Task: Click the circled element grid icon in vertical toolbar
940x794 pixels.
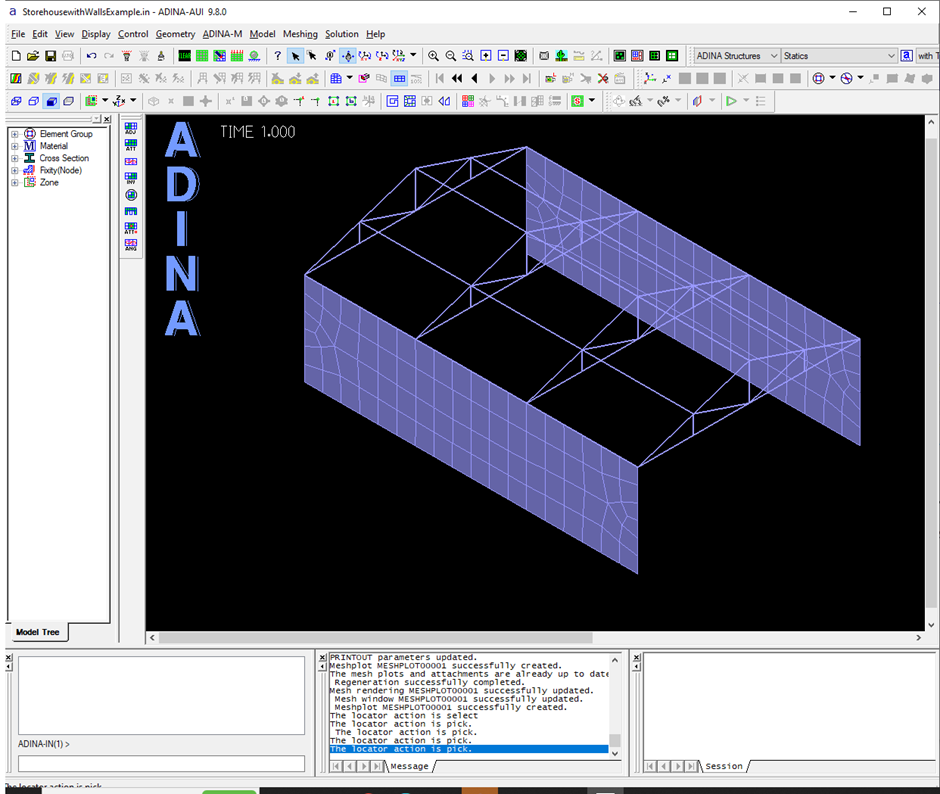Action: click(x=131, y=195)
